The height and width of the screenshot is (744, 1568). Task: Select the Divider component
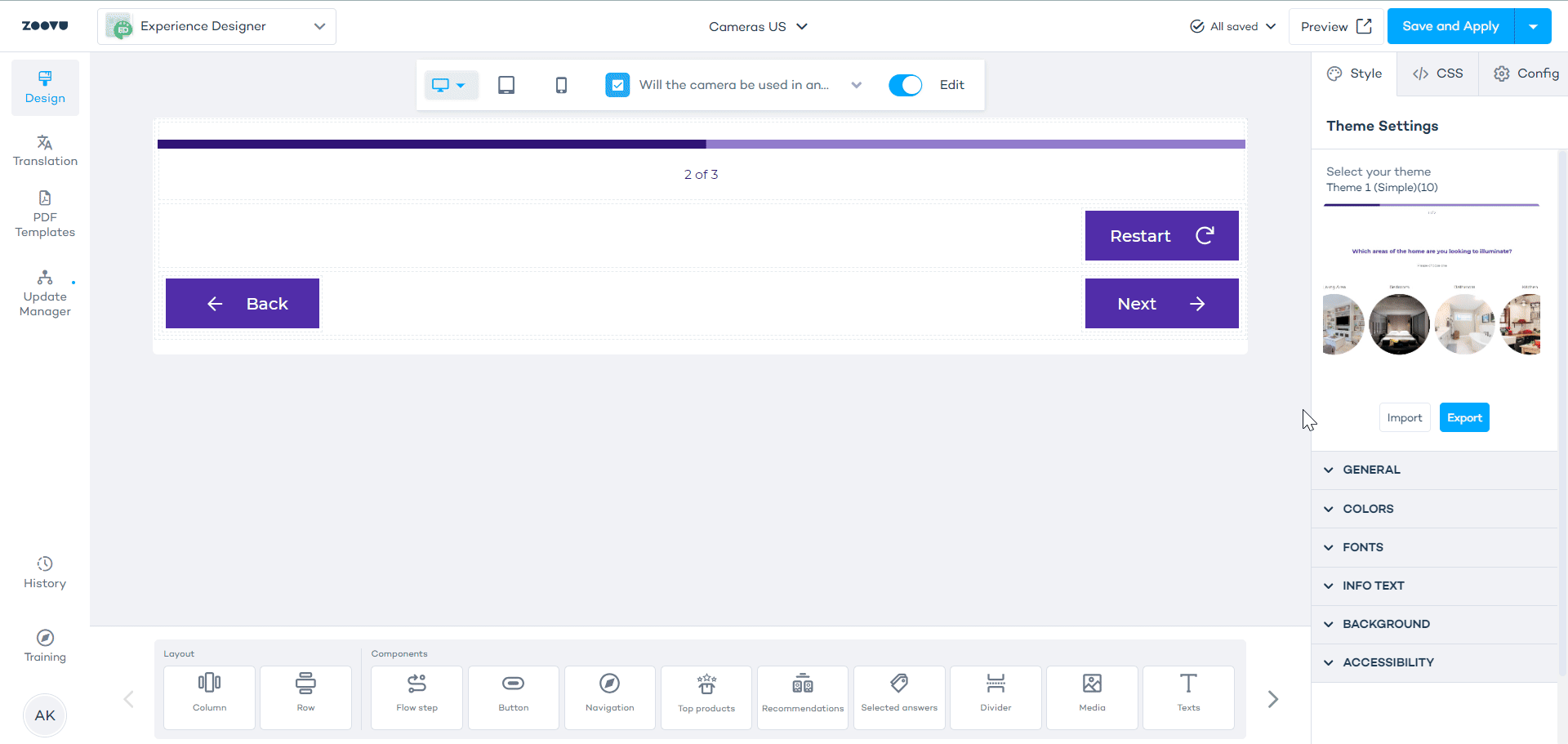tap(995, 697)
